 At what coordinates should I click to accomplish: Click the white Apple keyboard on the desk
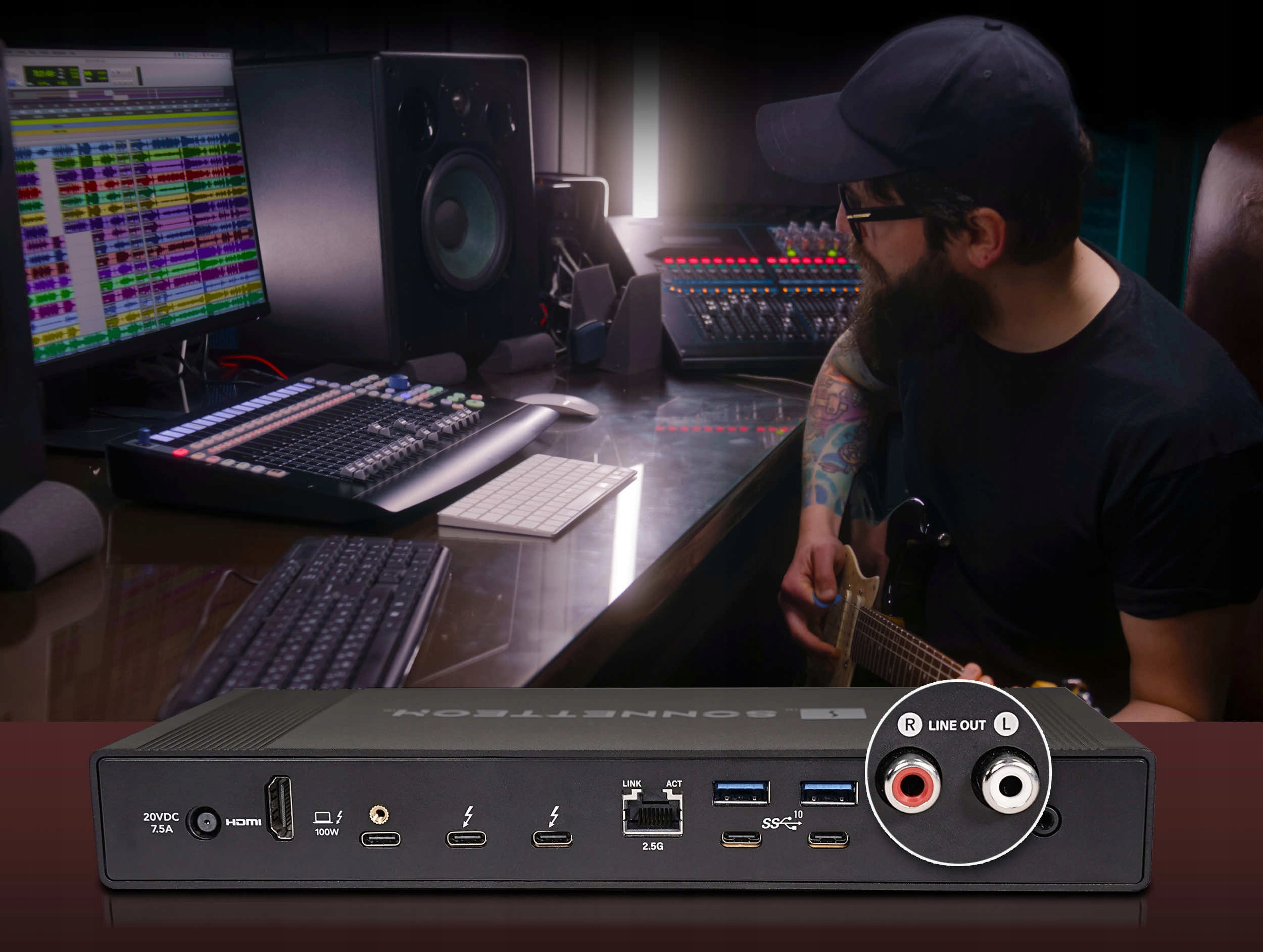(x=536, y=495)
